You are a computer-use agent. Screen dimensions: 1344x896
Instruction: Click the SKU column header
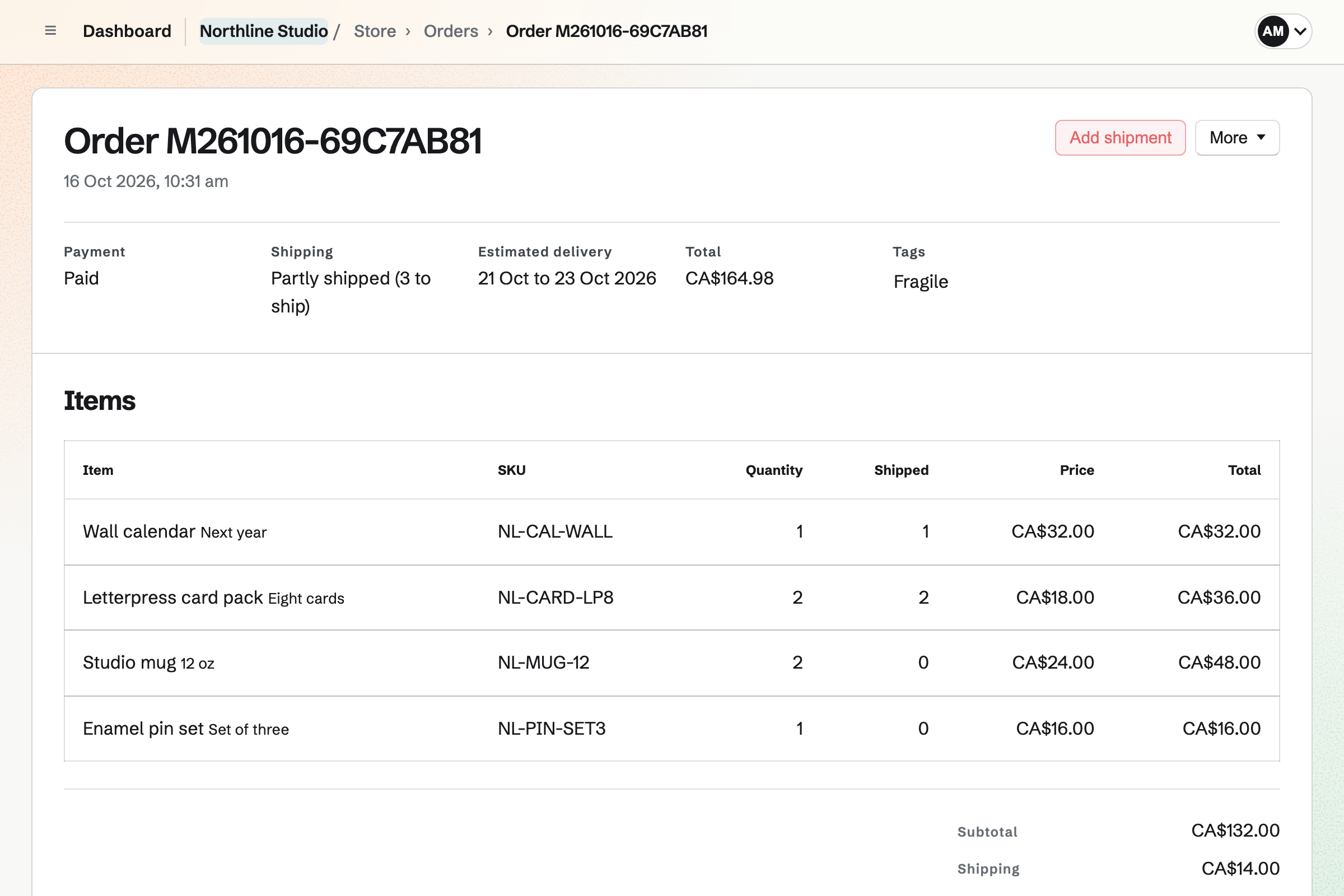[x=511, y=470]
